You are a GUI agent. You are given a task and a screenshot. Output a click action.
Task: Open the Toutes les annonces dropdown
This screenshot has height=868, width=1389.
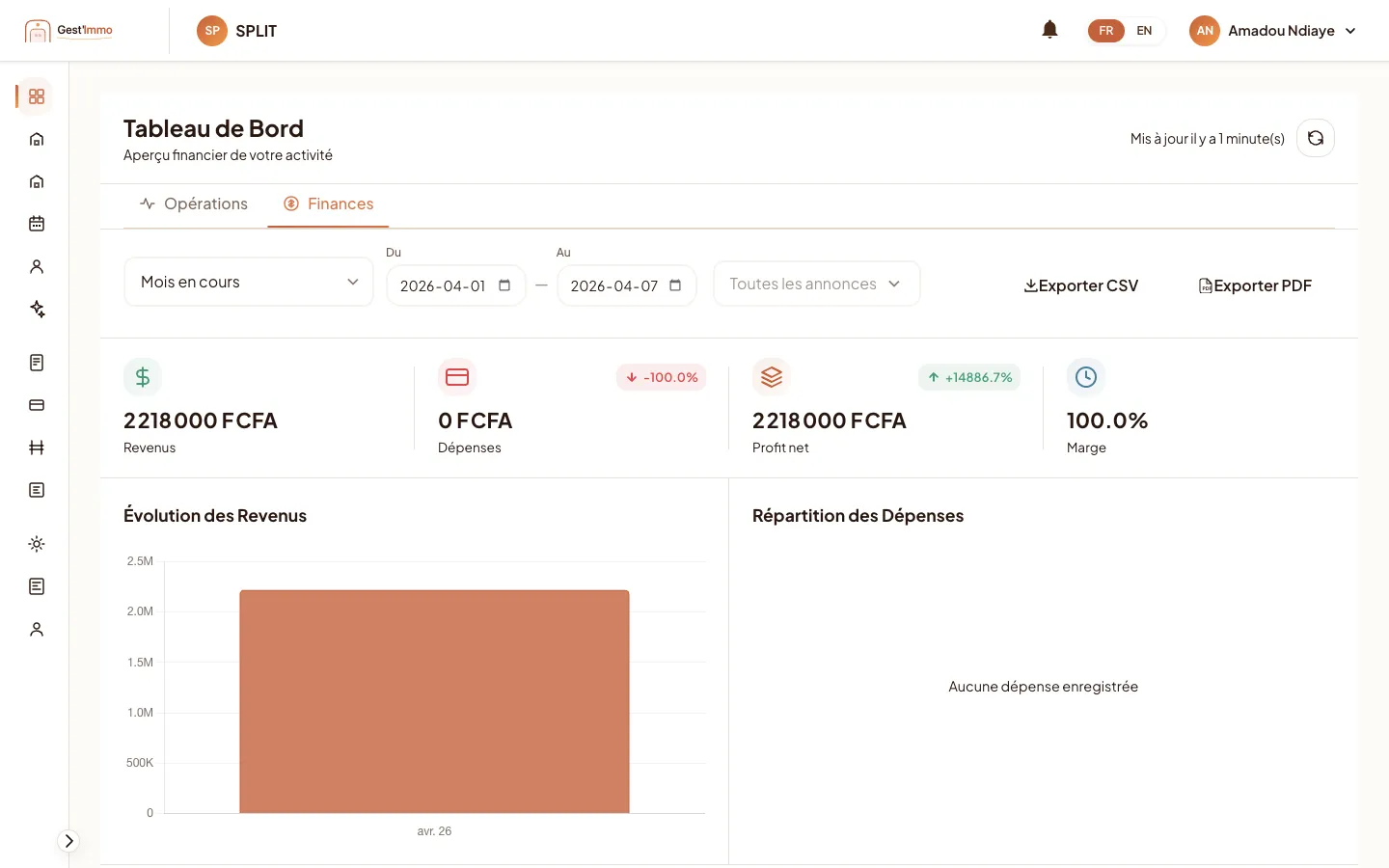point(816,284)
